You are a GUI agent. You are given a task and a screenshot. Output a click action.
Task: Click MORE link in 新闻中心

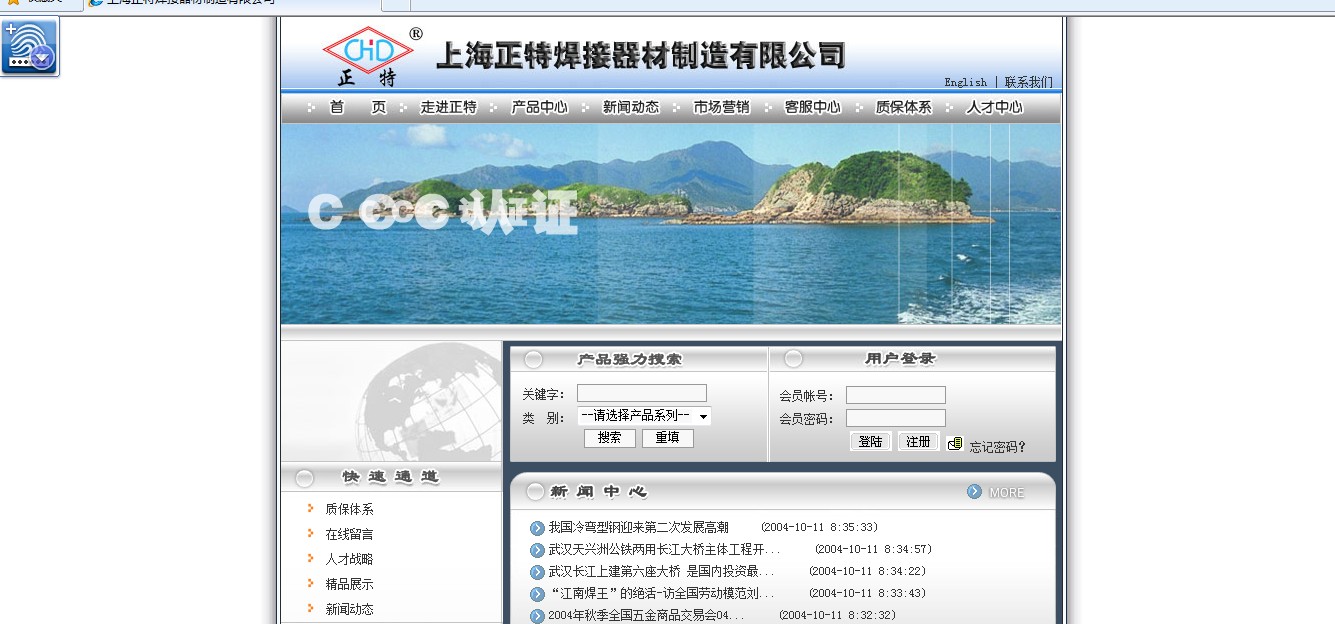coord(1007,493)
